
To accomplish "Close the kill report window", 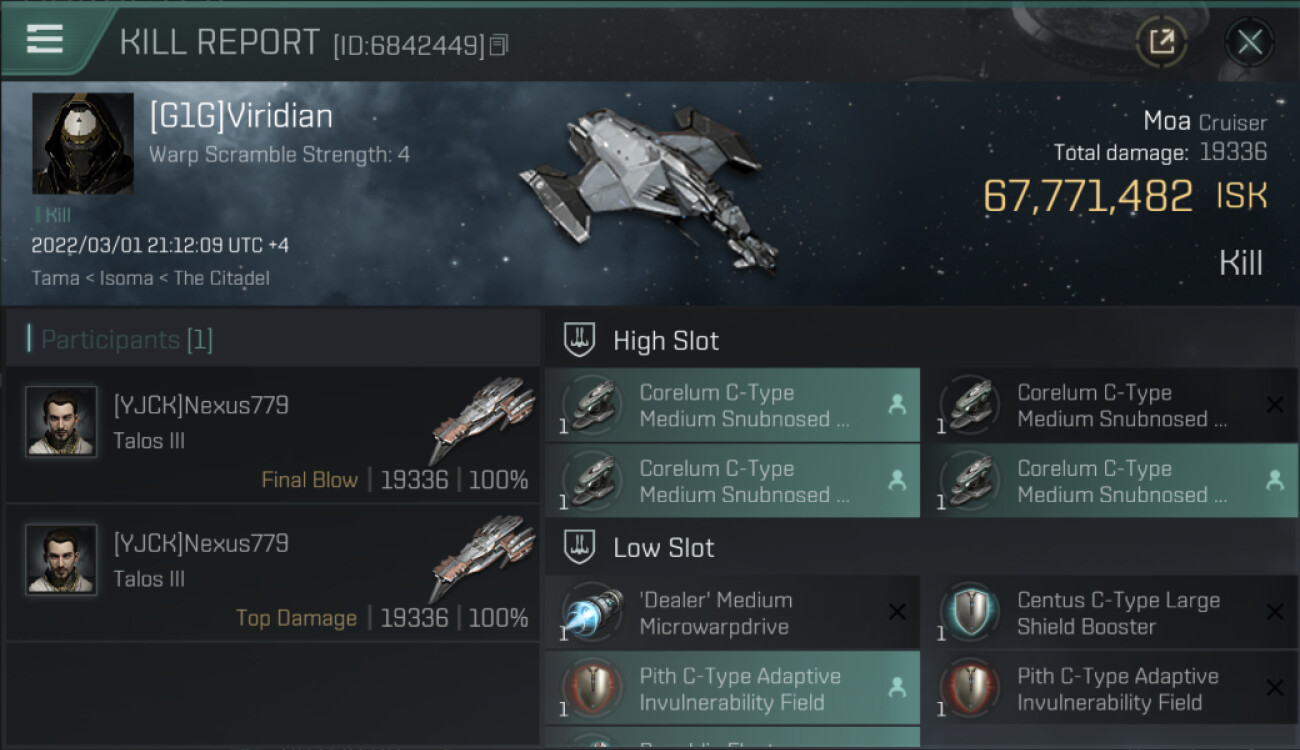I will tap(1249, 42).
